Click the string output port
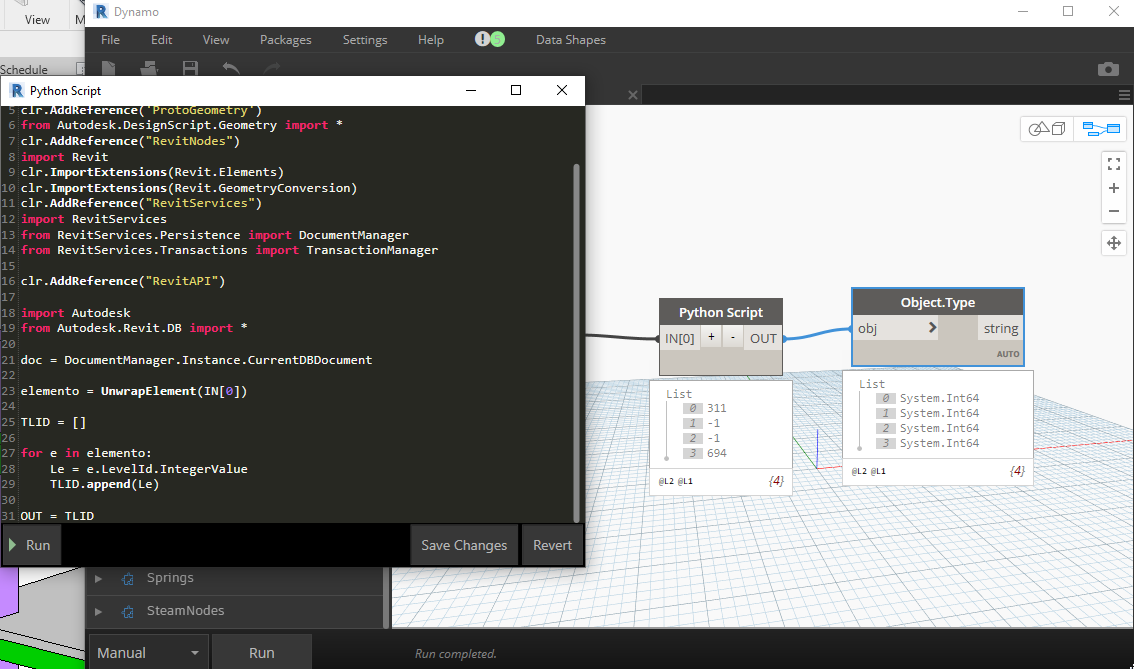The image size is (1134, 669). [x=1000, y=328]
